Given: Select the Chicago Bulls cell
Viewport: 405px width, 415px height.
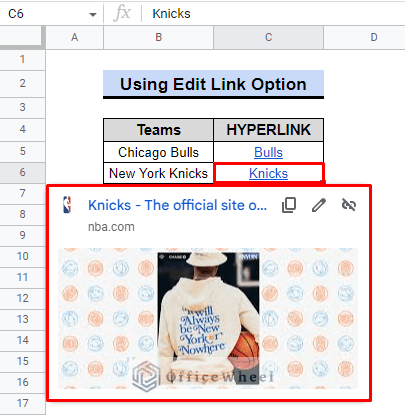Looking at the screenshot, I should (x=159, y=152).
